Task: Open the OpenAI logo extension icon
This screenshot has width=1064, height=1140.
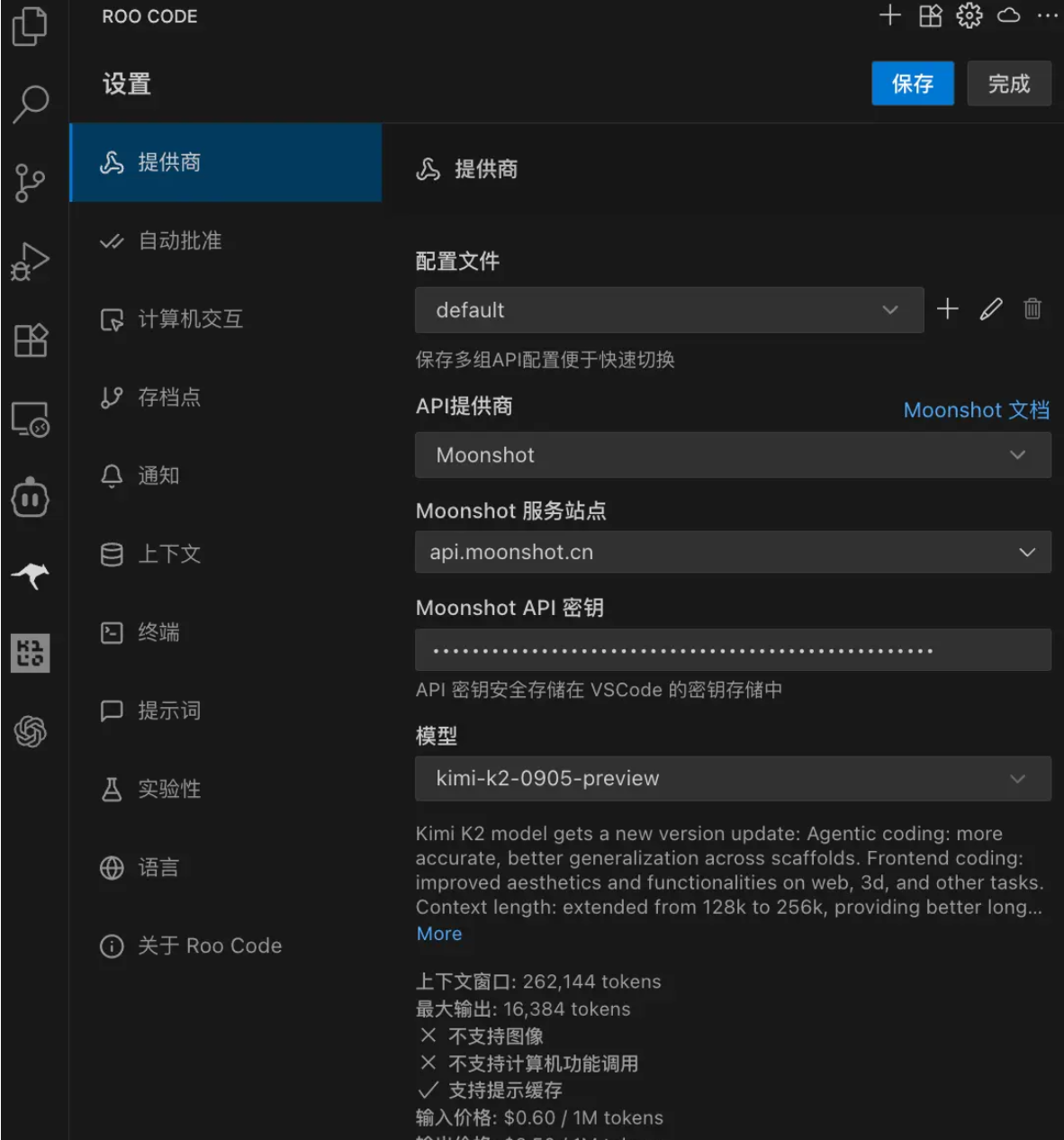Action: (x=30, y=731)
